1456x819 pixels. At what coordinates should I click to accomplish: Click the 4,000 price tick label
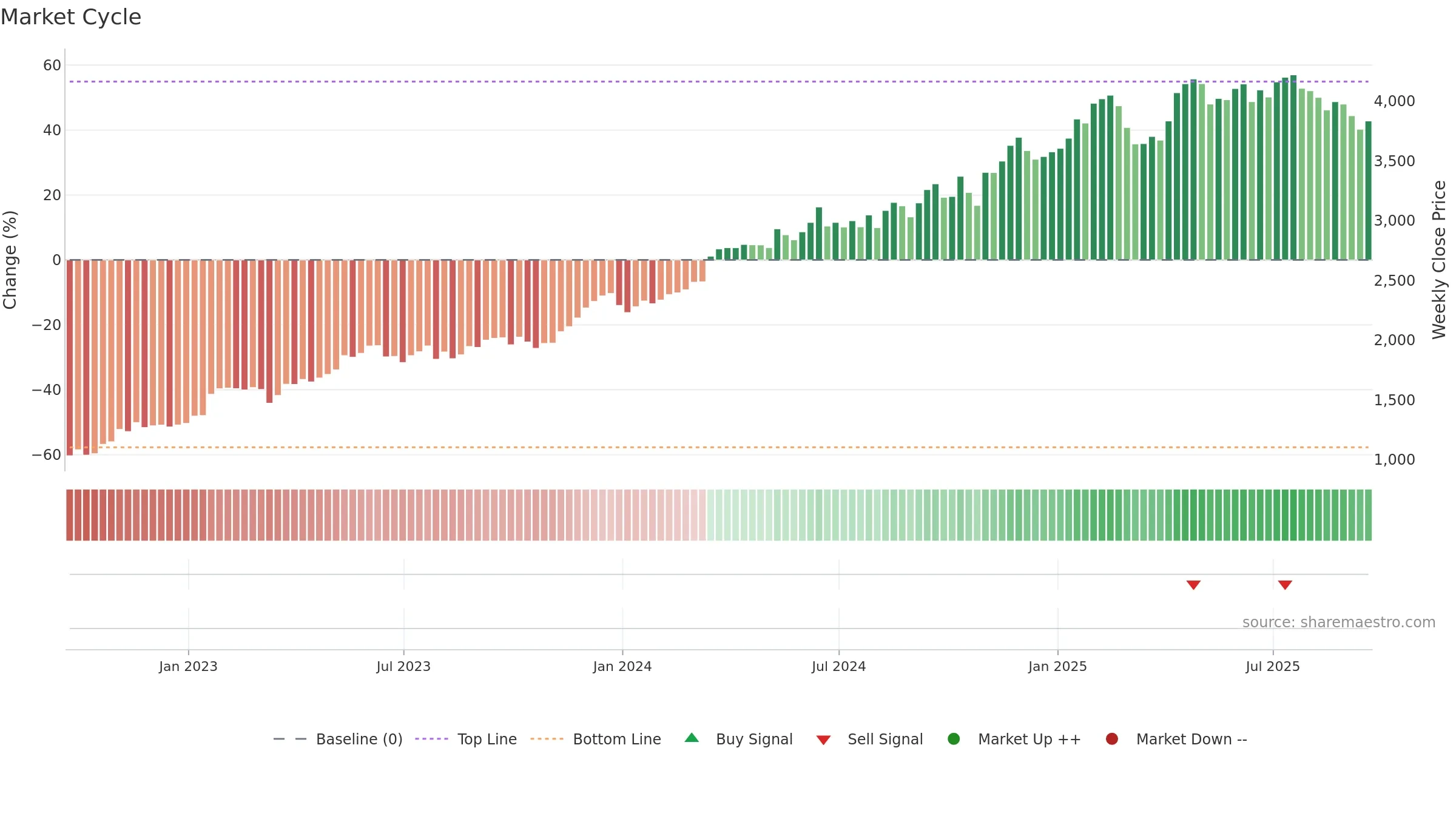[x=1394, y=101]
